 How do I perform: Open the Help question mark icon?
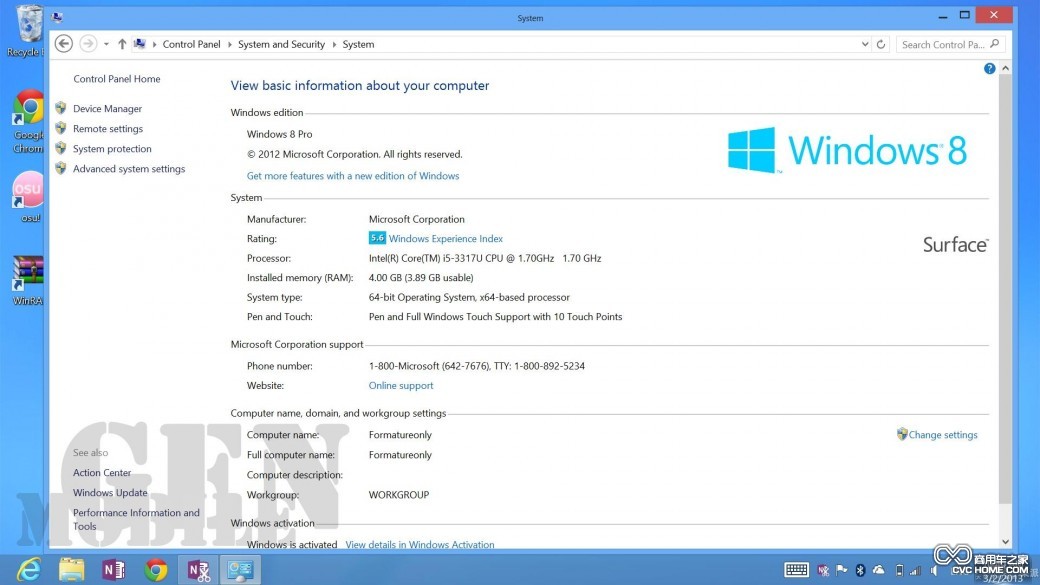989,68
